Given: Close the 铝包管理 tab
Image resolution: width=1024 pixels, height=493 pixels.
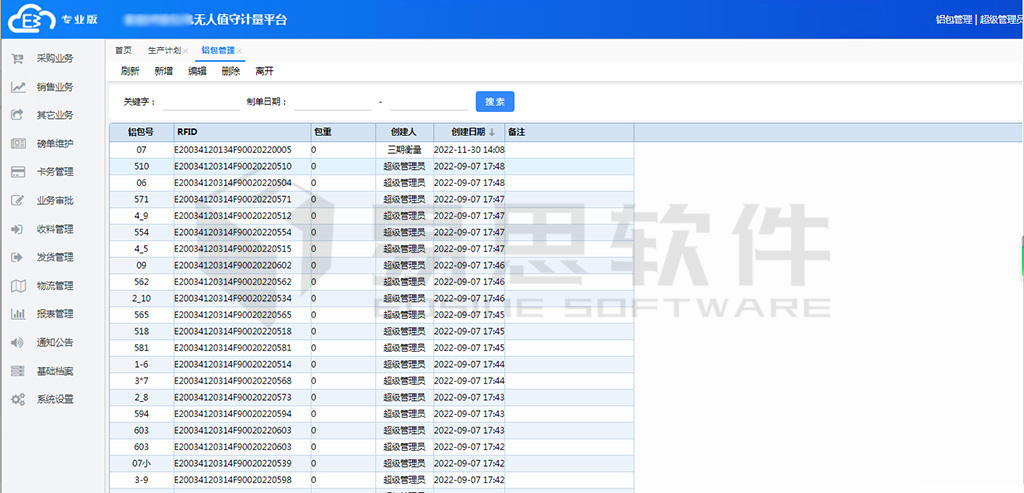Looking at the screenshot, I should click(240, 50).
